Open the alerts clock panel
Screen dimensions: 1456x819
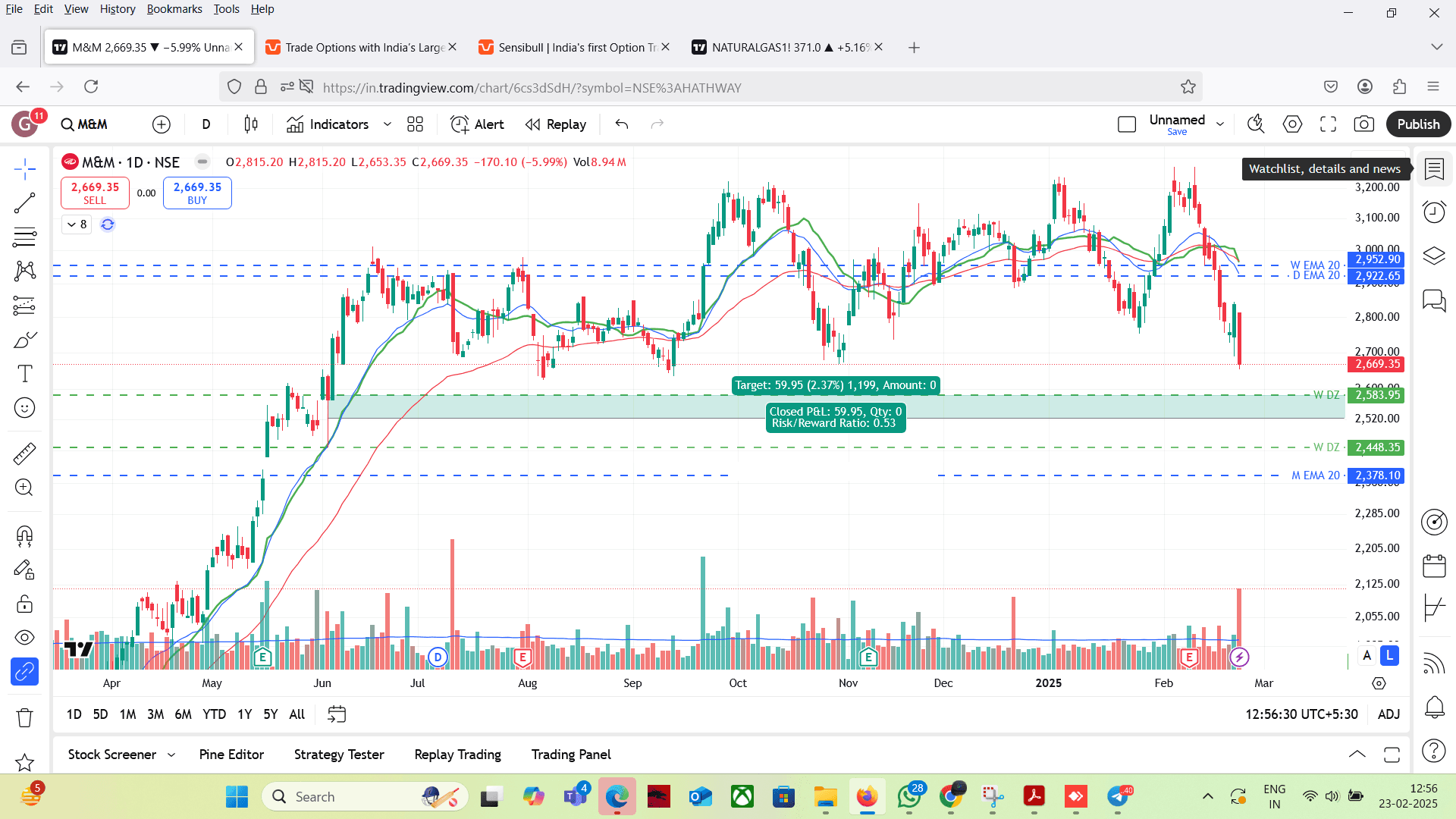point(1434,212)
